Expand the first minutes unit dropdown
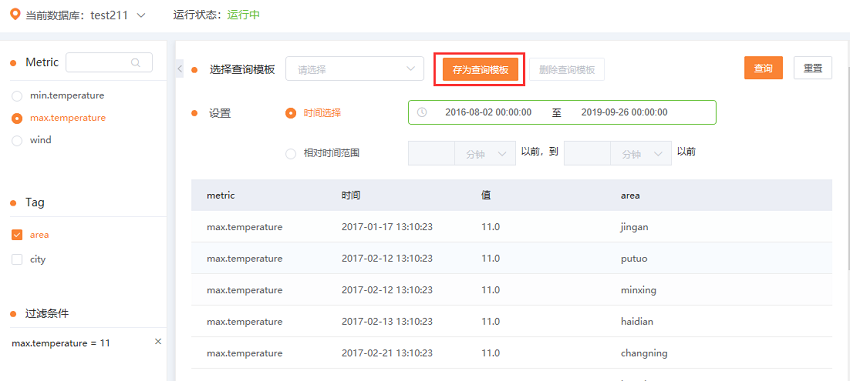Screen dimensions: 850x381 coord(484,154)
